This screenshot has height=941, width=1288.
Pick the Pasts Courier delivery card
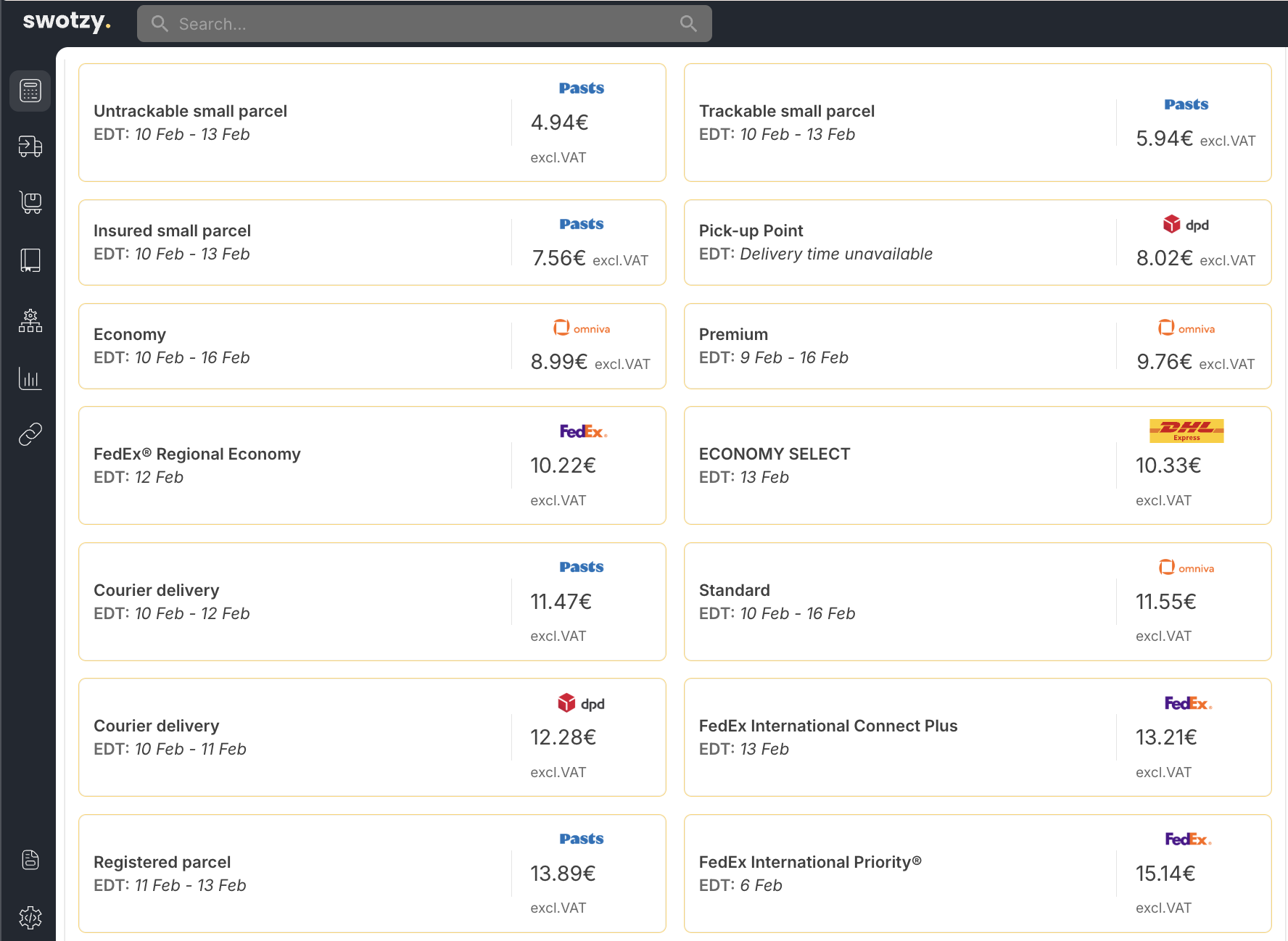click(x=372, y=602)
